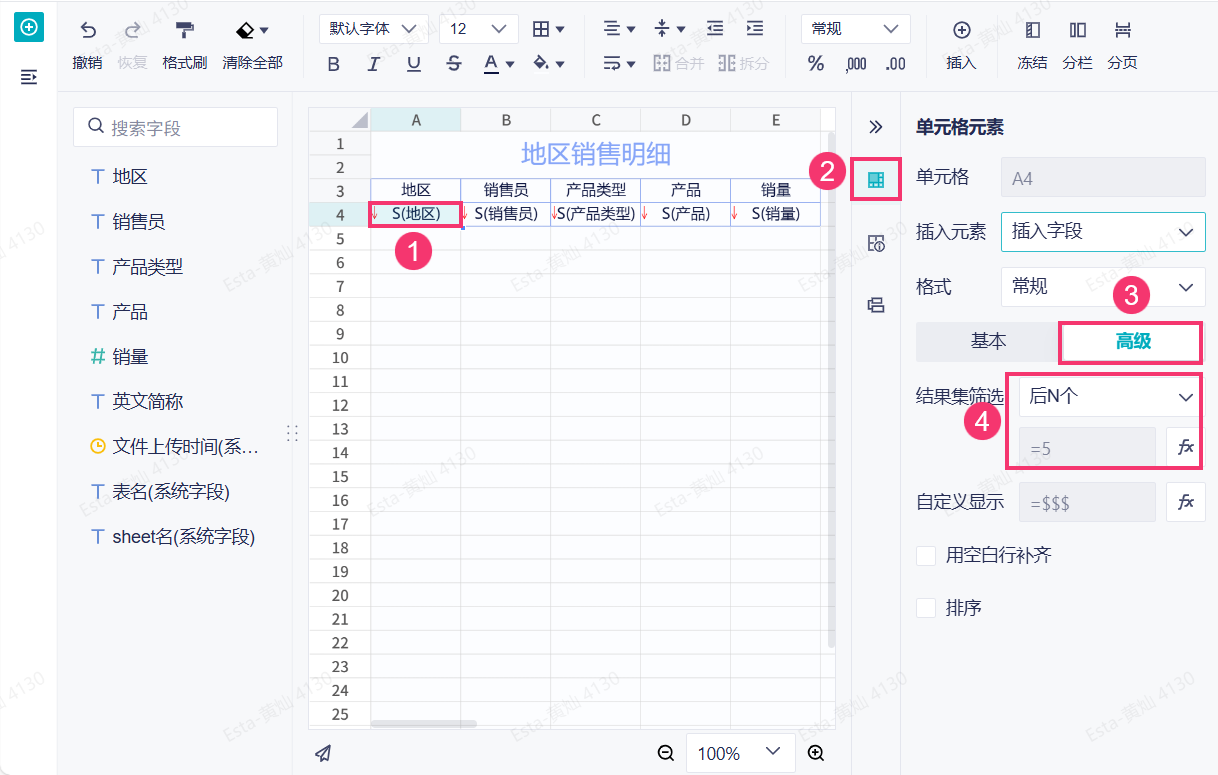
Task: Click the zoom out magnifier icon
Action: tap(666, 753)
